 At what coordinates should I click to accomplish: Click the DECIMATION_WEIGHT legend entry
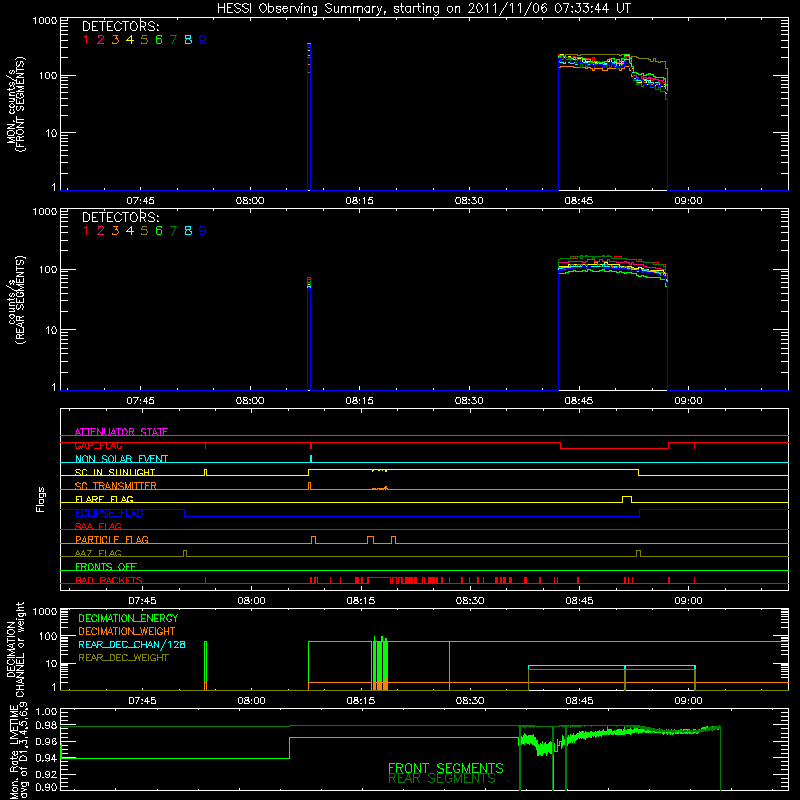click(127, 631)
